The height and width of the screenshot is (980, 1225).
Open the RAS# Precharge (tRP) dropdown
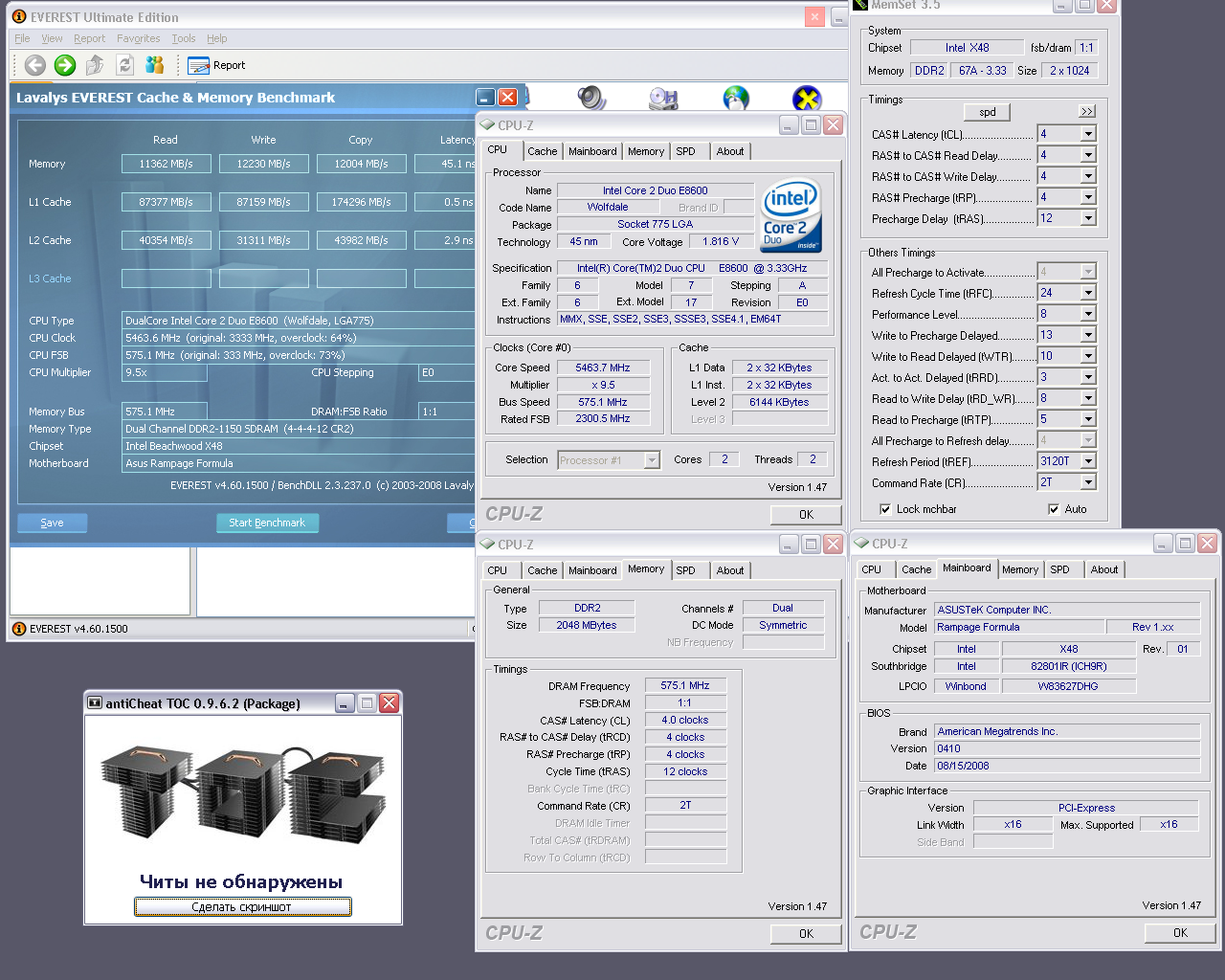click(1088, 197)
